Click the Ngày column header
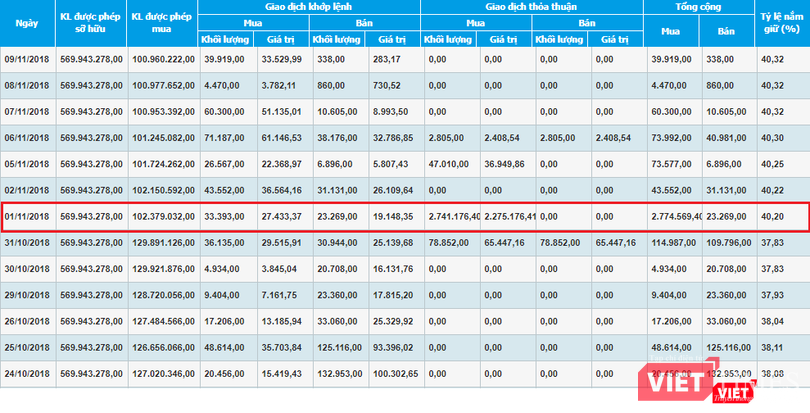The height and width of the screenshot is (413, 810). coord(27,22)
